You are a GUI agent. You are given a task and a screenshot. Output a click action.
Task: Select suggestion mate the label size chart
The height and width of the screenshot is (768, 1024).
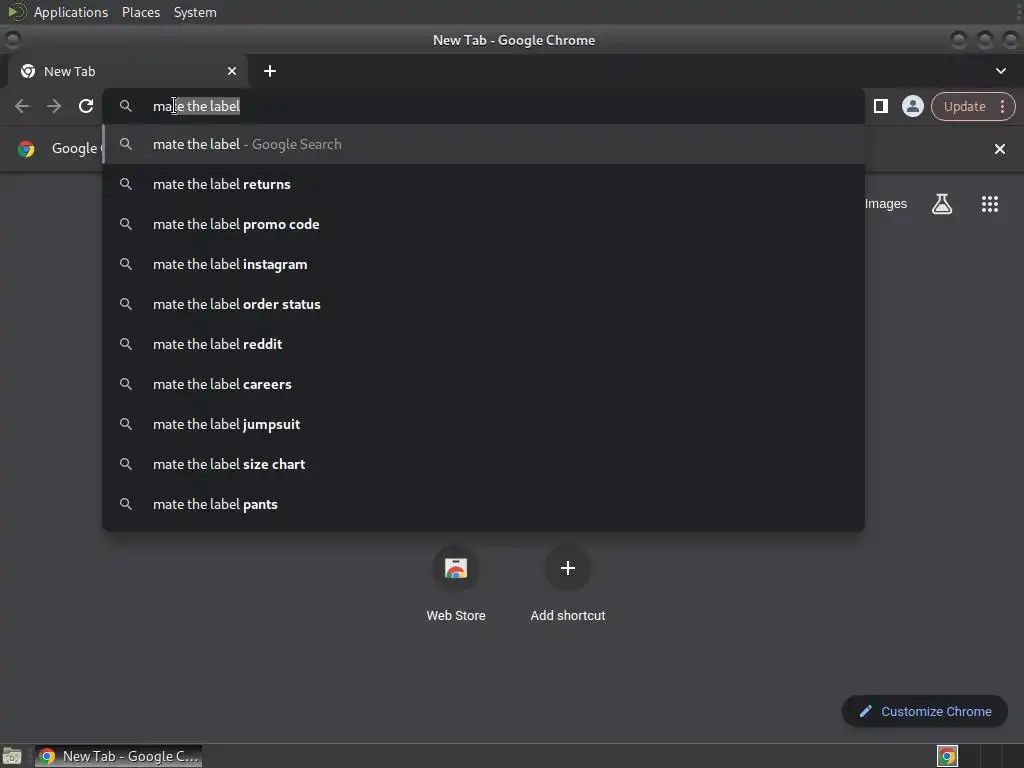[483, 464]
